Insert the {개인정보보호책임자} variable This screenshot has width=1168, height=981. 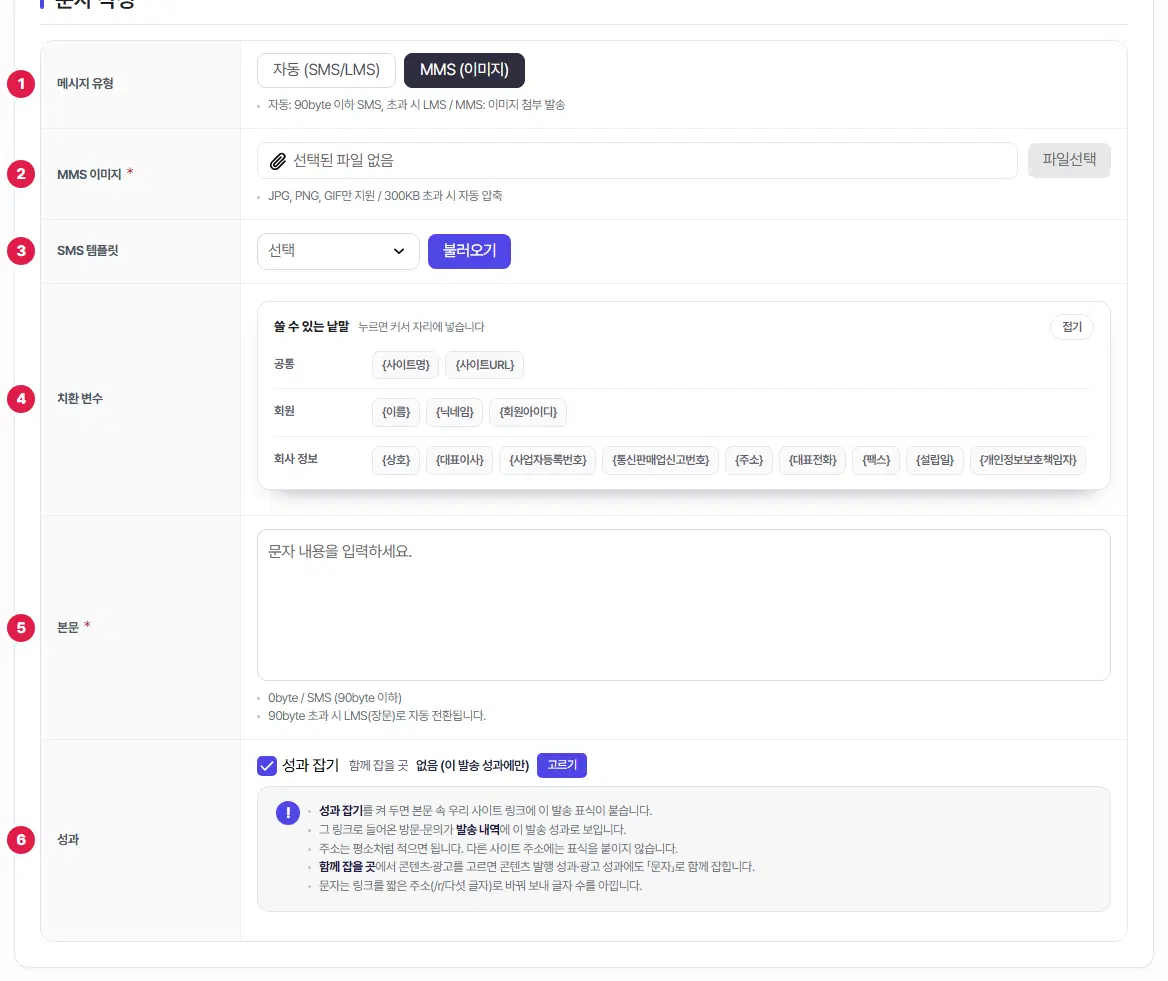click(1028, 460)
